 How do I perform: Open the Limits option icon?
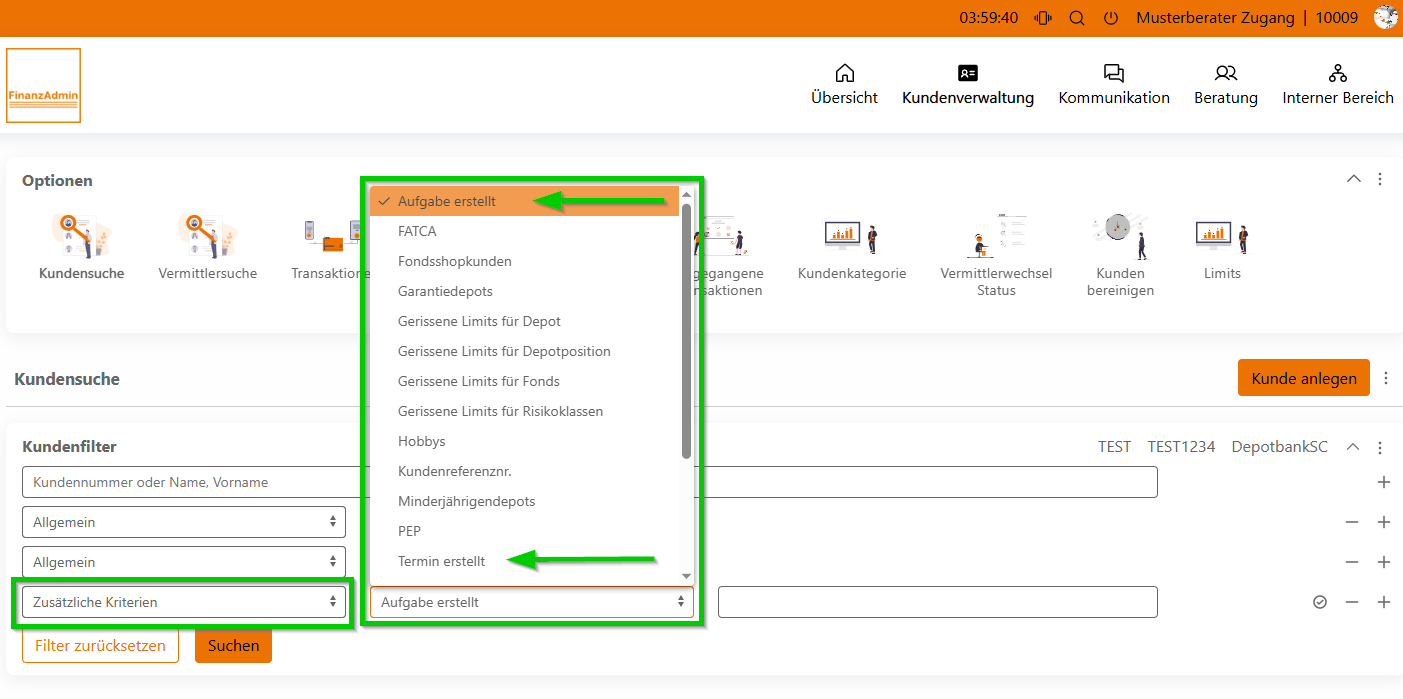pos(1222,236)
